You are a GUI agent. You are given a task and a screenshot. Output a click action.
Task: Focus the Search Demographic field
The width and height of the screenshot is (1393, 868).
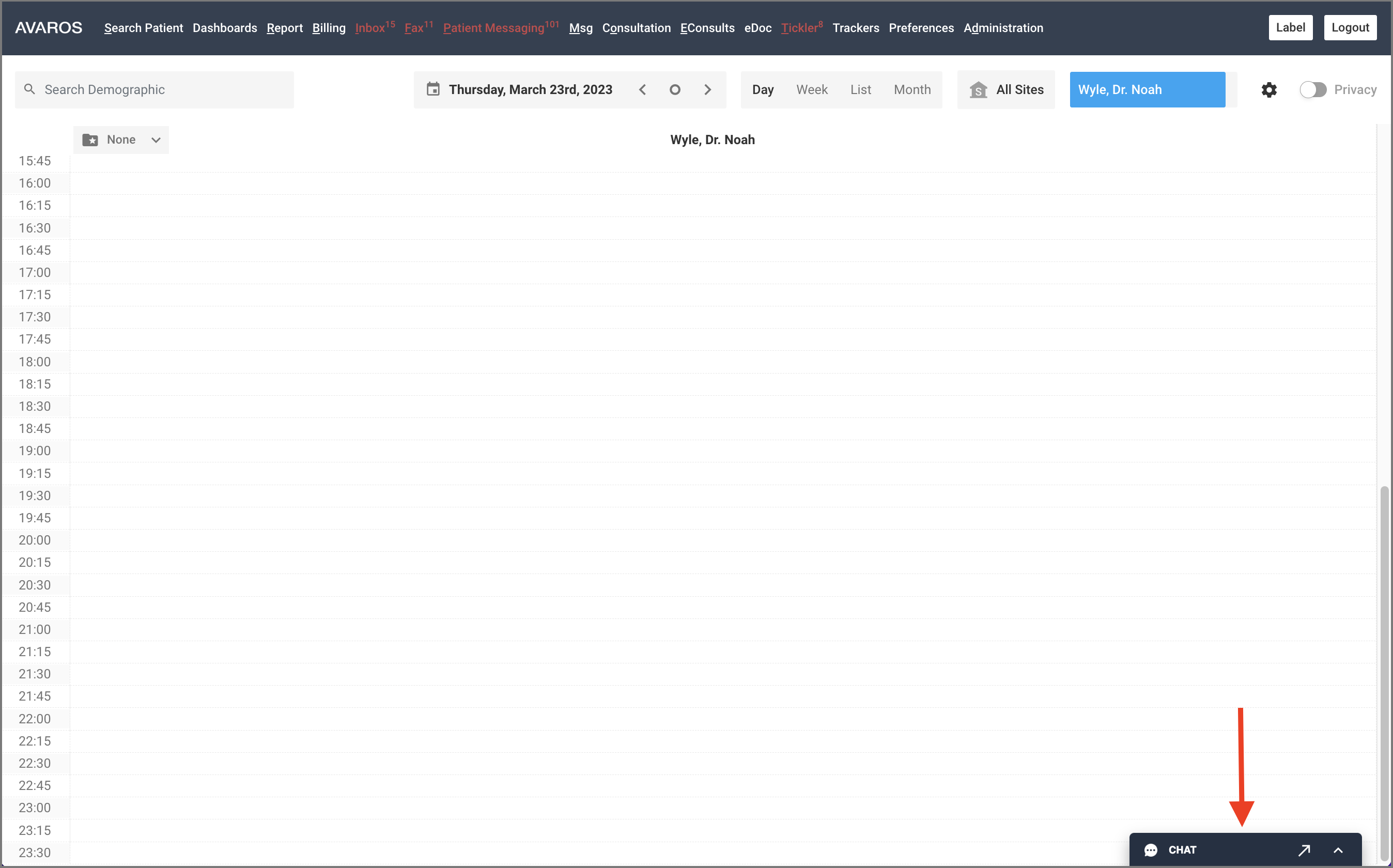click(154, 89)
